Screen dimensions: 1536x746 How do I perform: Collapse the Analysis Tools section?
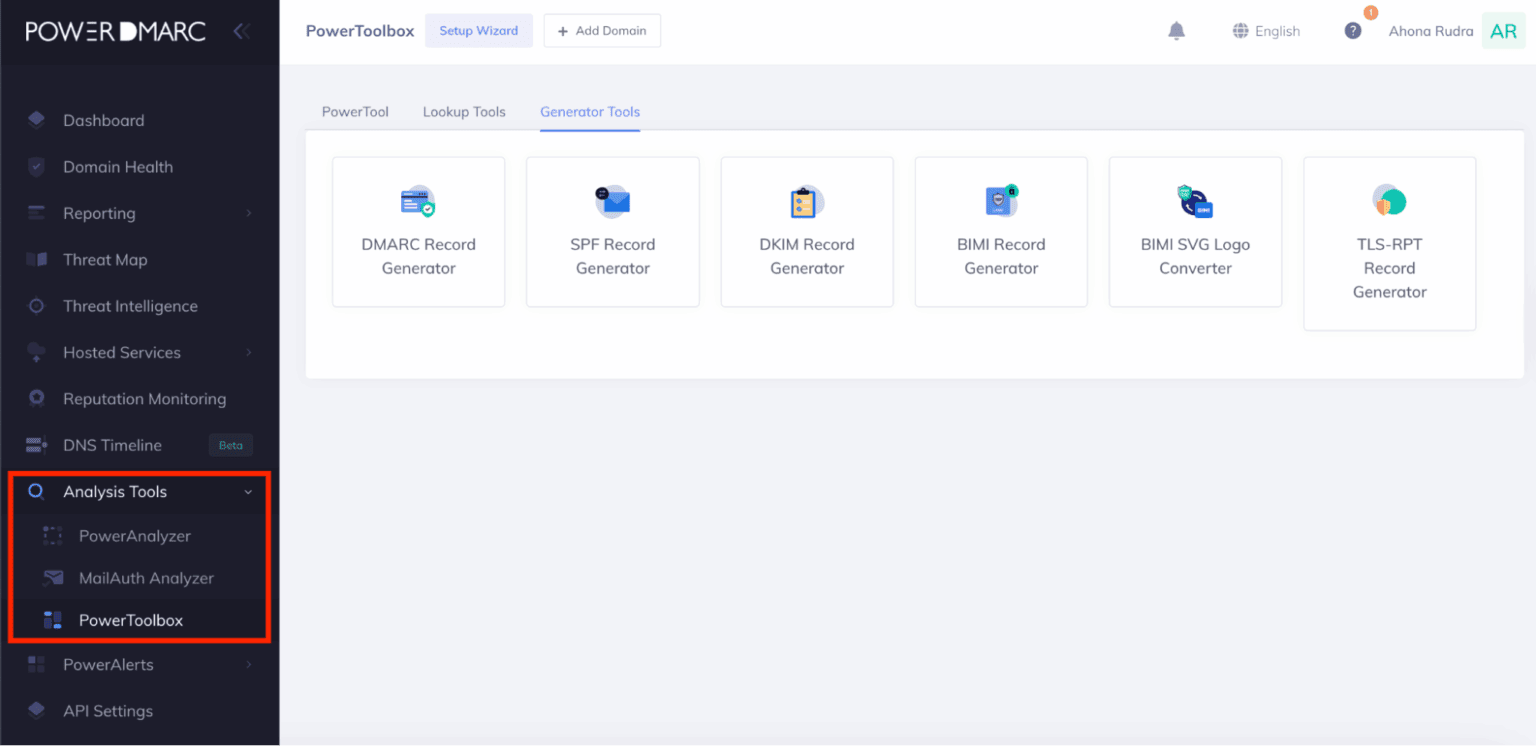(248, 491)
